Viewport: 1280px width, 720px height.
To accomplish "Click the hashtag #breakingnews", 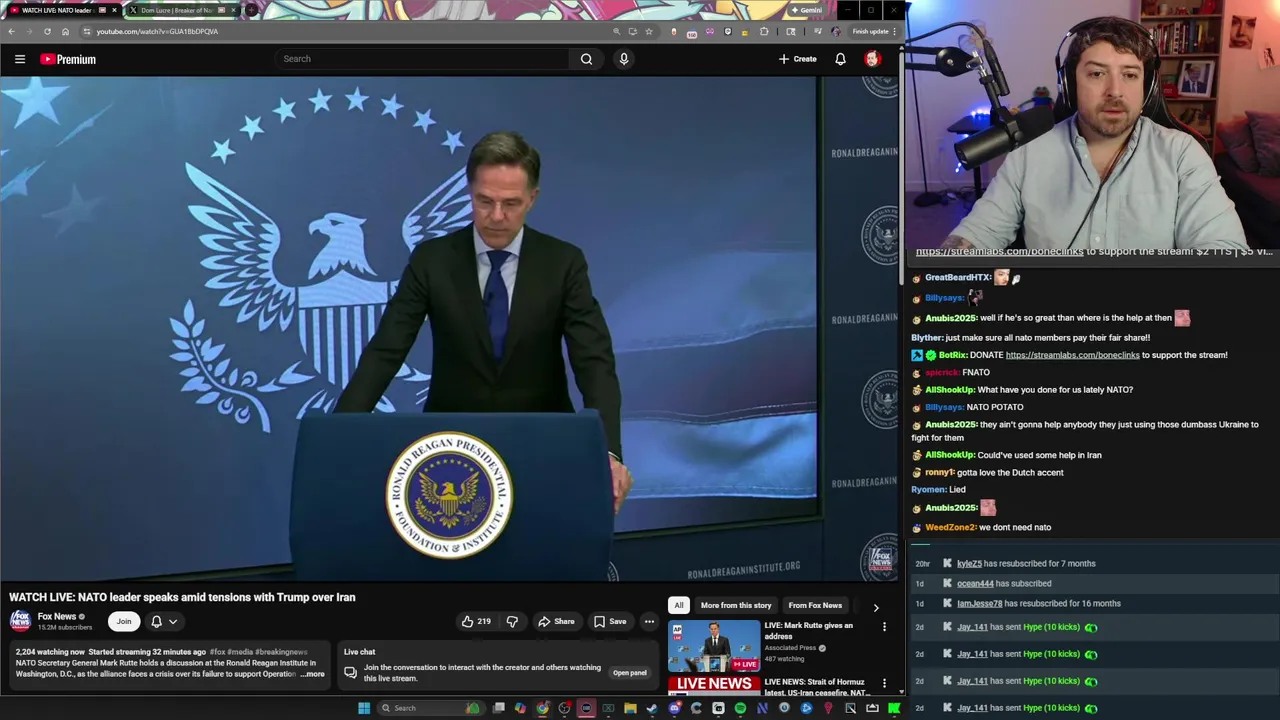I will 280,651.
